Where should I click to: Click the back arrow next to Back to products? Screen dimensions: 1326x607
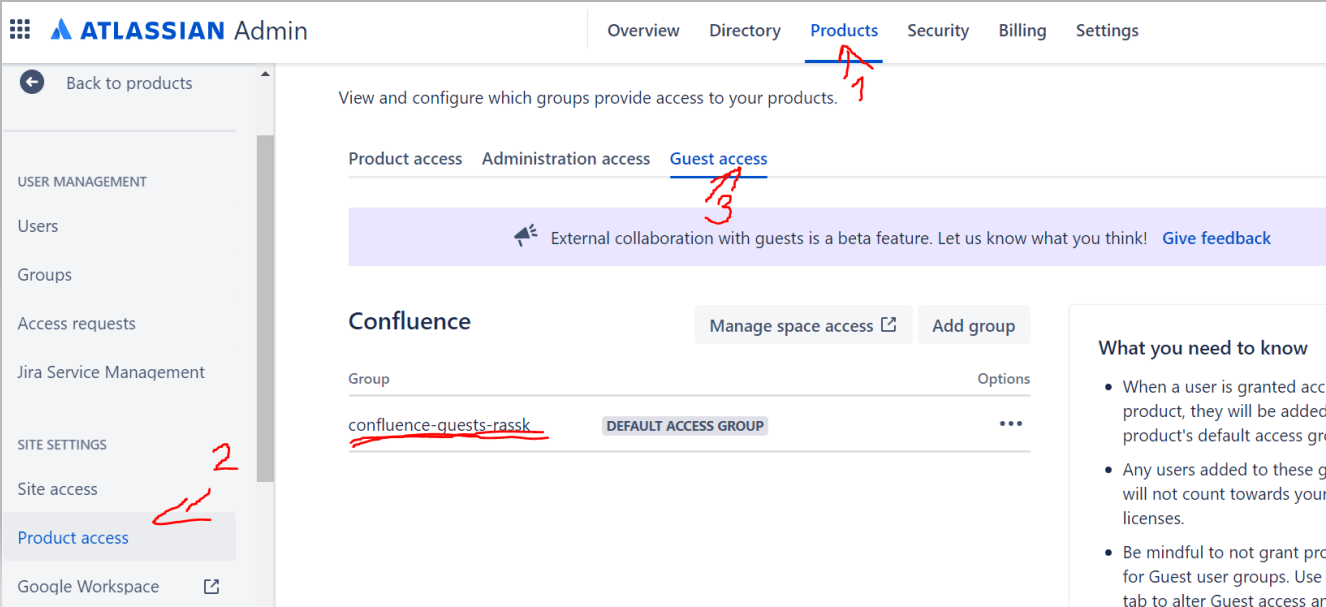point(32,82)
